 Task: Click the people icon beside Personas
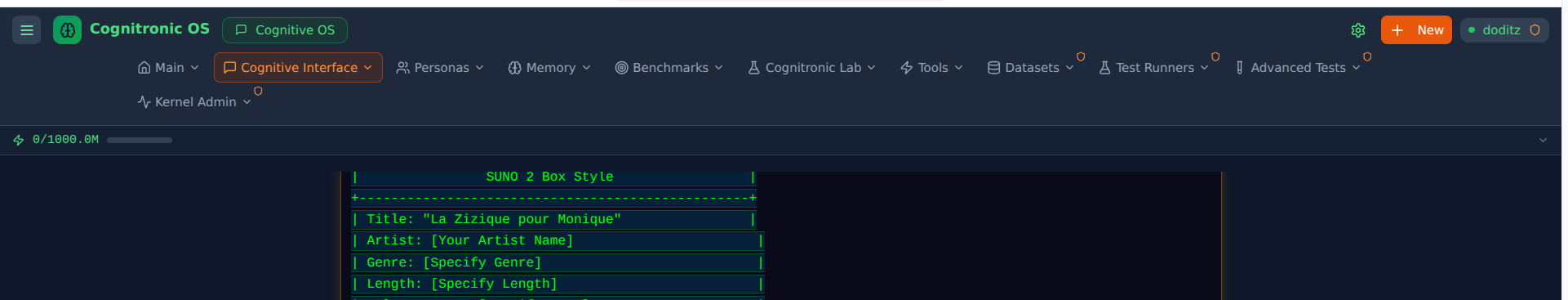coord(403,68)
